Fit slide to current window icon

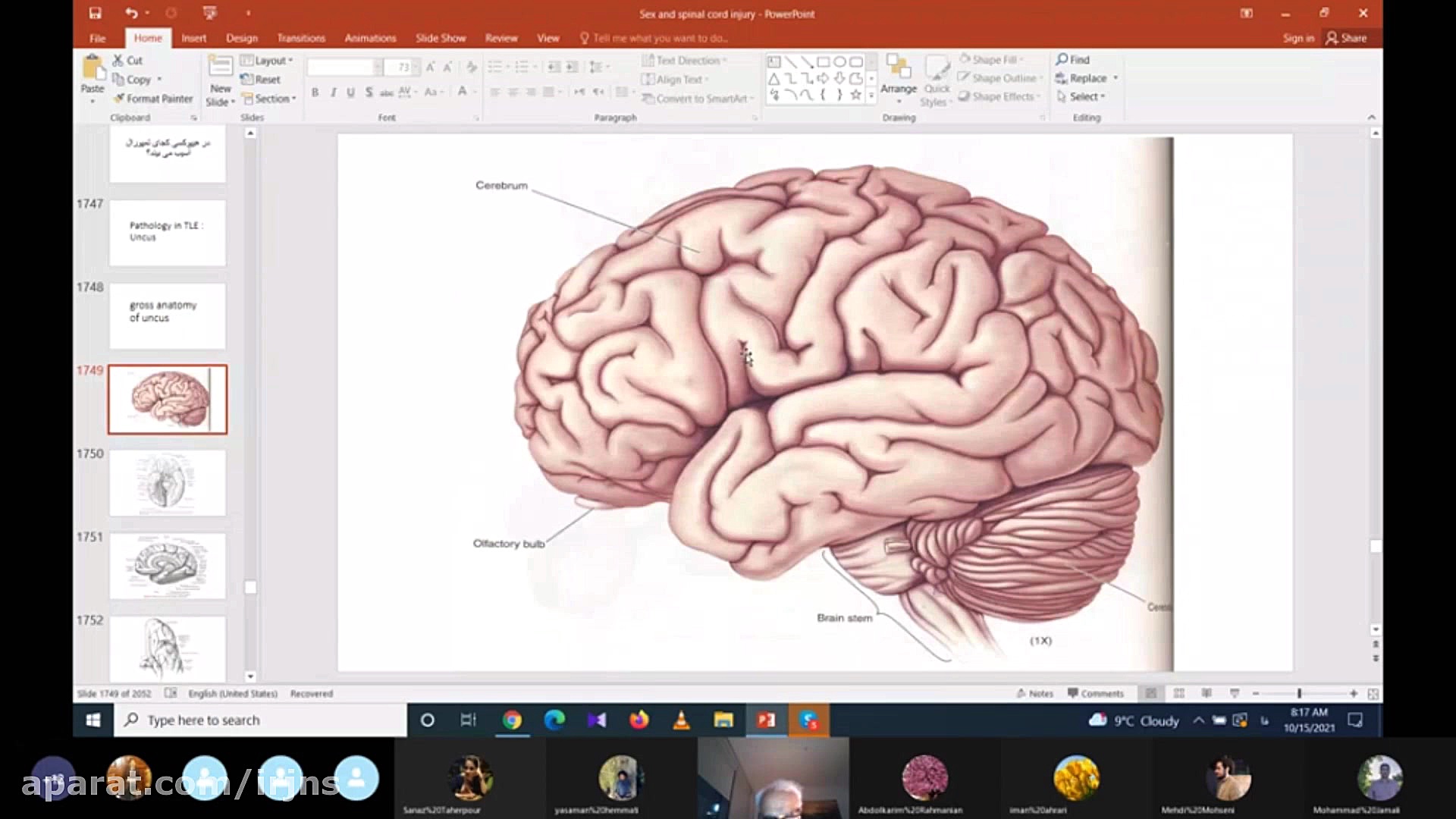click(1373, 693)
